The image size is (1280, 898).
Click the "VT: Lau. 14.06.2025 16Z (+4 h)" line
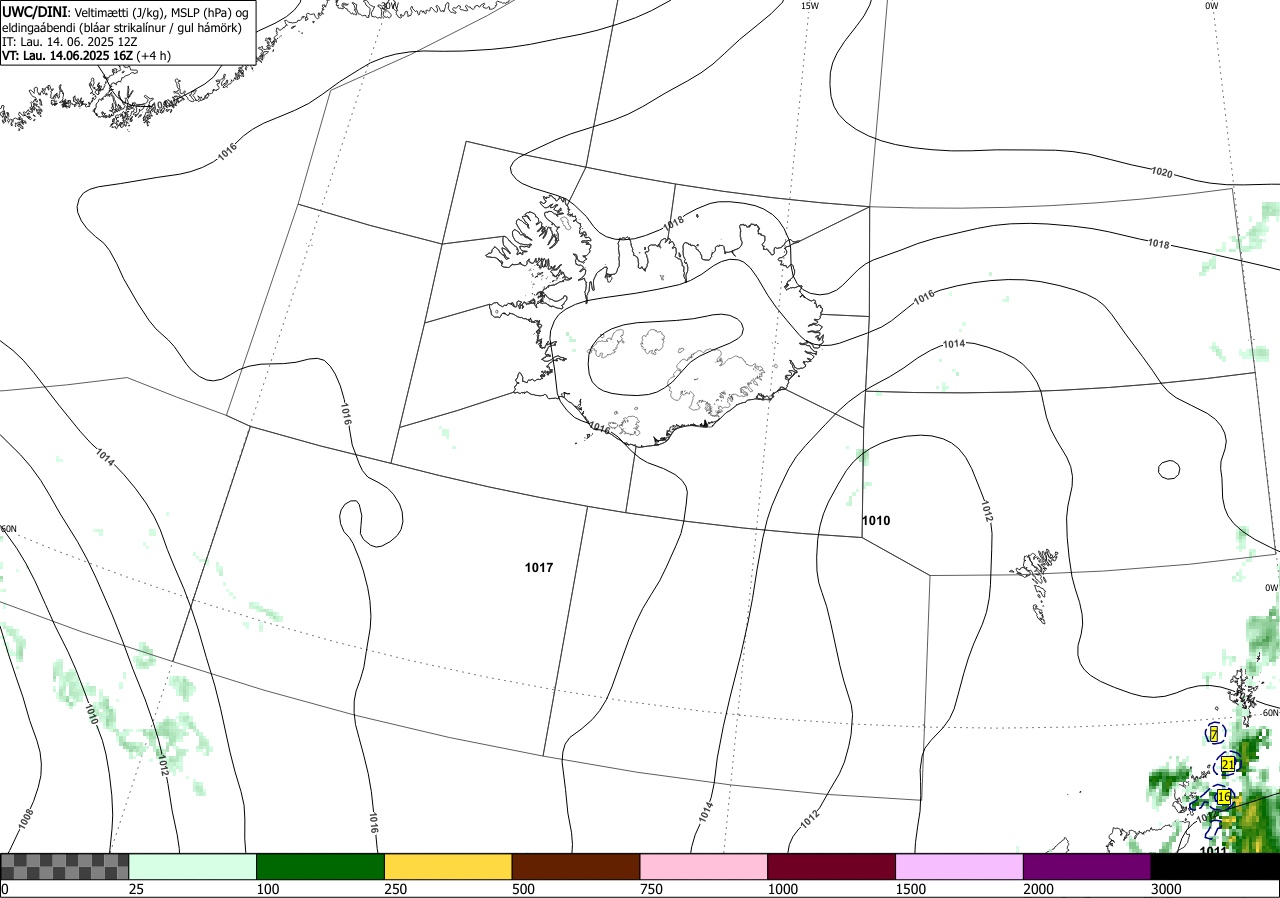click(x=86, y=56)
